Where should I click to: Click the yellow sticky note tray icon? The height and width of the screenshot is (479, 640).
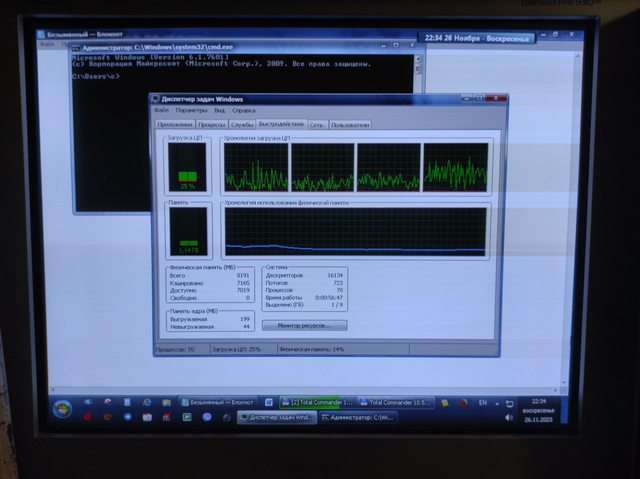pyautogui.click(x=444, y=403)
